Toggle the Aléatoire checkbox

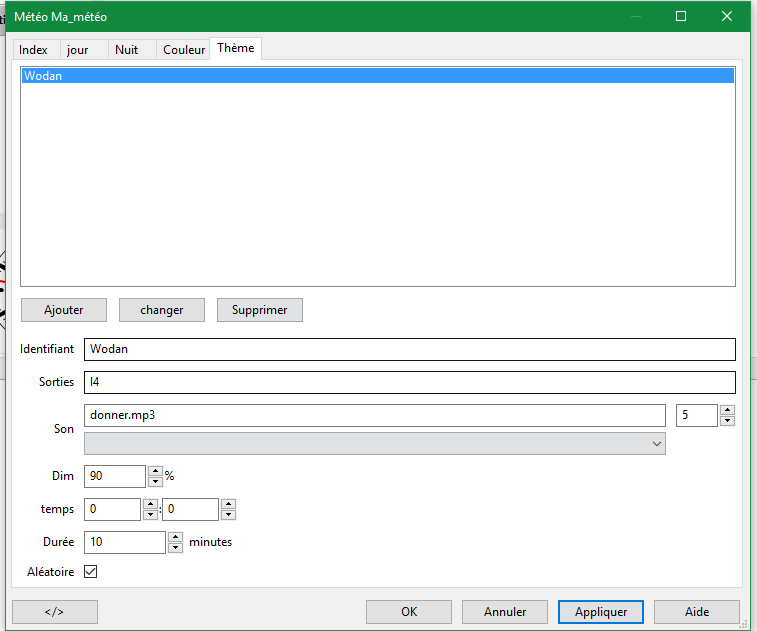coord(91,572)
